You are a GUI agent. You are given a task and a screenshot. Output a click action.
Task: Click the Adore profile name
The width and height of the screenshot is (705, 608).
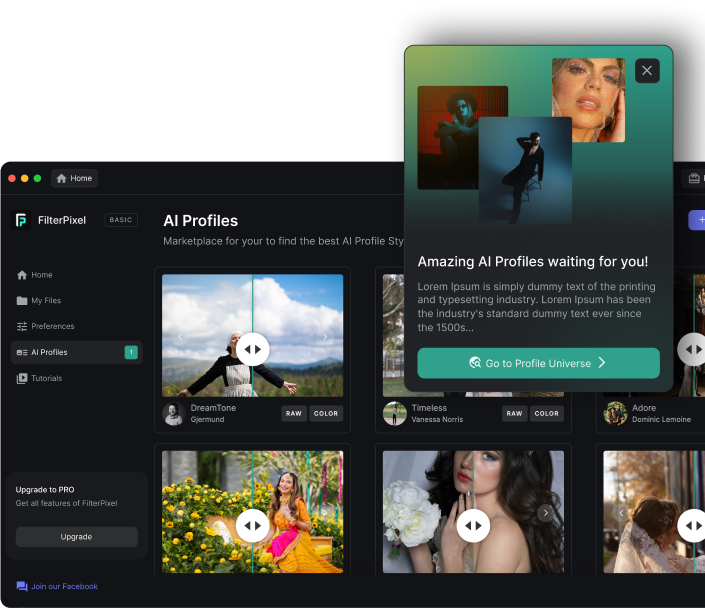click(x=644, y=408)
